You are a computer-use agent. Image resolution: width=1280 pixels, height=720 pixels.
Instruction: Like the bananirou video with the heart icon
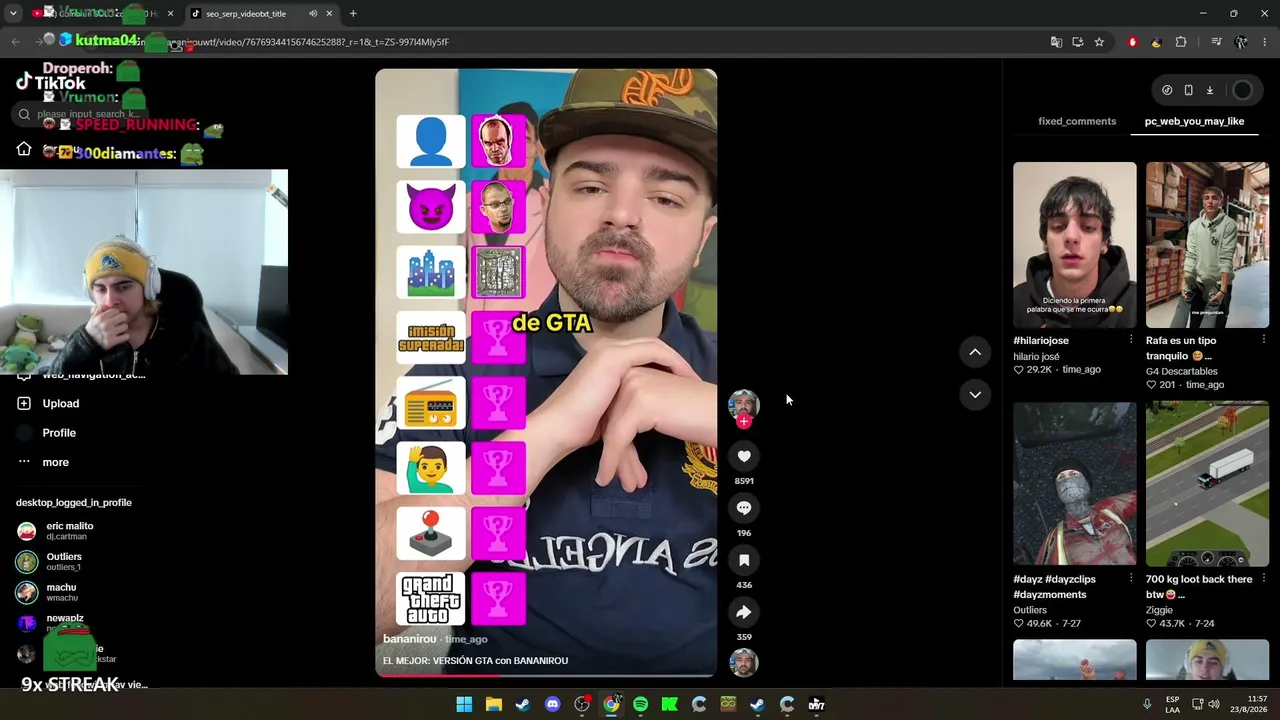[x=743, y=456]
